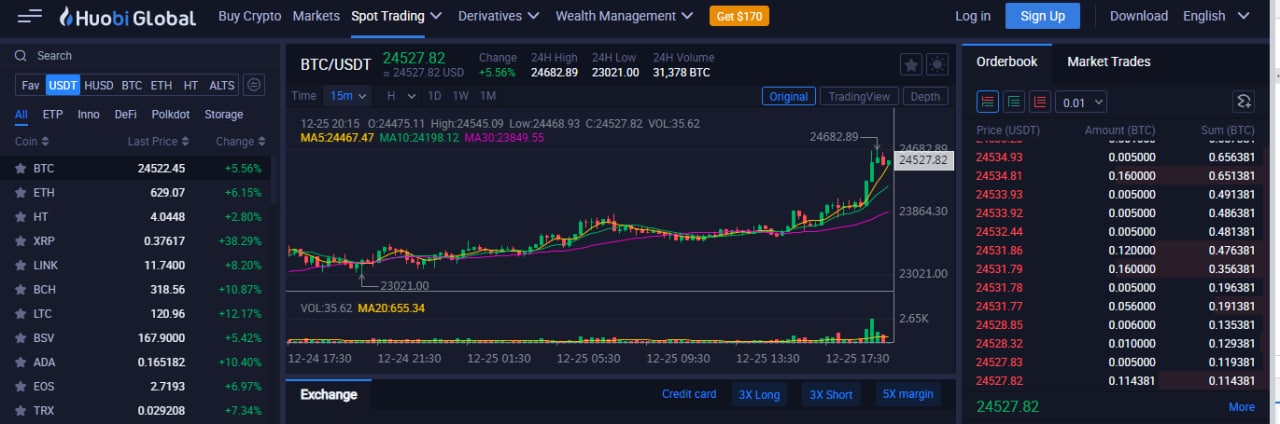1280x424 pixels.
Task: Open the H hourly interval dropdown
Action: [x=399, y=96]
